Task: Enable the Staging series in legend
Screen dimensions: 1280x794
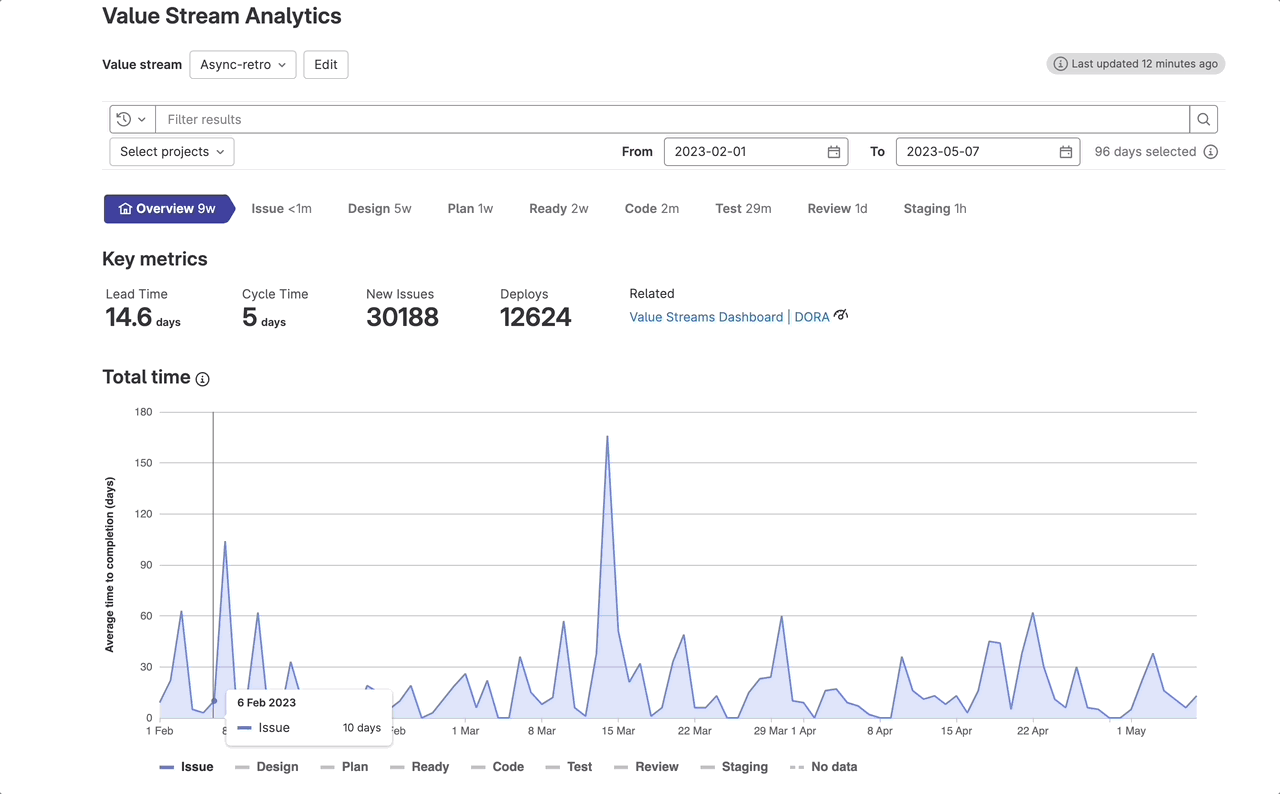Action: [x=734, y=767]
